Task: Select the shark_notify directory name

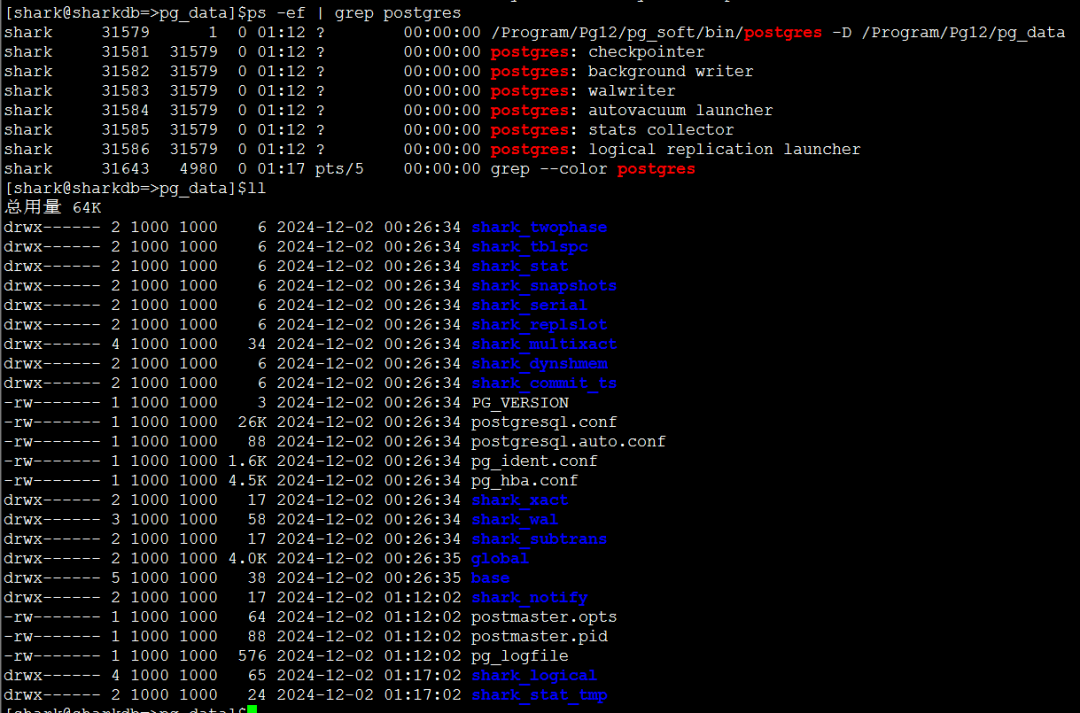Action: coord(529,597)
